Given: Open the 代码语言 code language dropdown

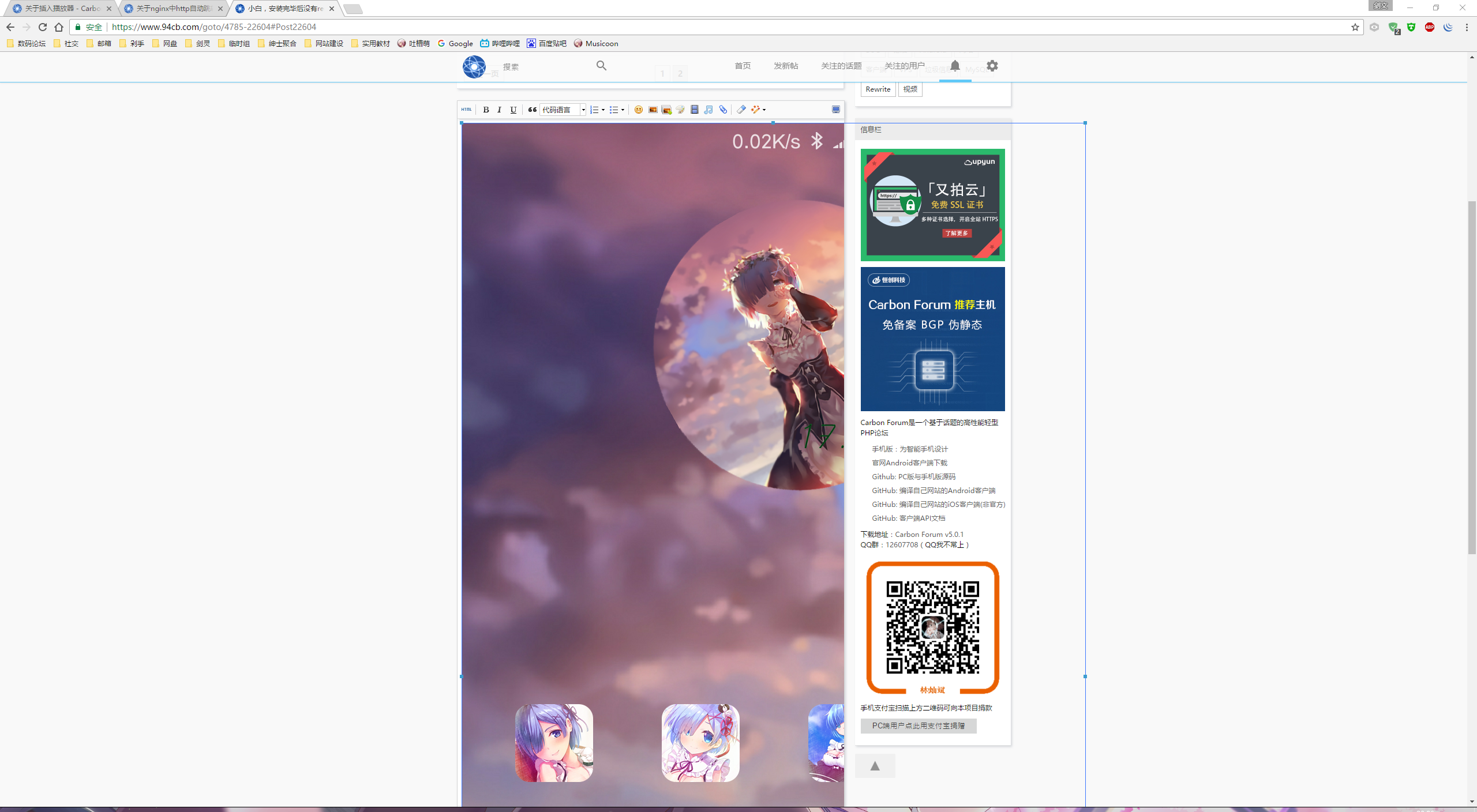Looking at the screenshot, I should pyautogui.click(x=563, y=110).
